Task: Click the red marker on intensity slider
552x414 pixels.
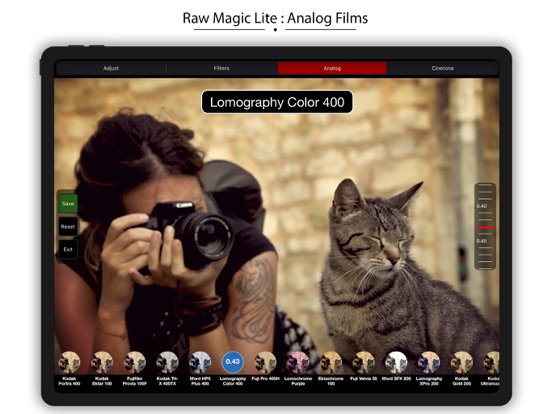Action: click(485, 227)
